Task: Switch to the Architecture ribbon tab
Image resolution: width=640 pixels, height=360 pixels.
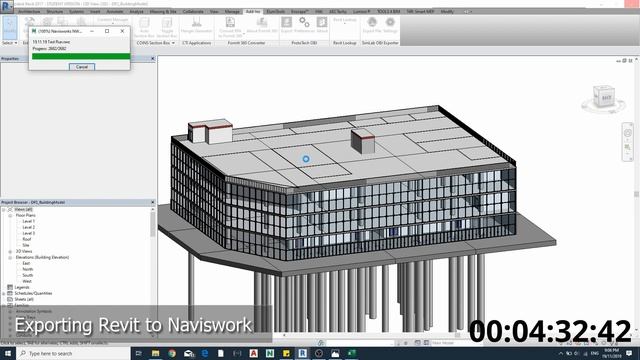Action: click(29, 12)
